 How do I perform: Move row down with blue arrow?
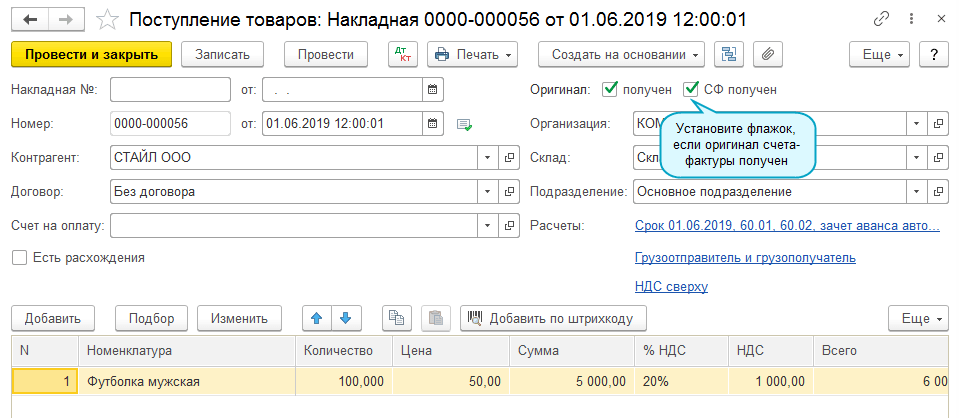coord(345,318)
